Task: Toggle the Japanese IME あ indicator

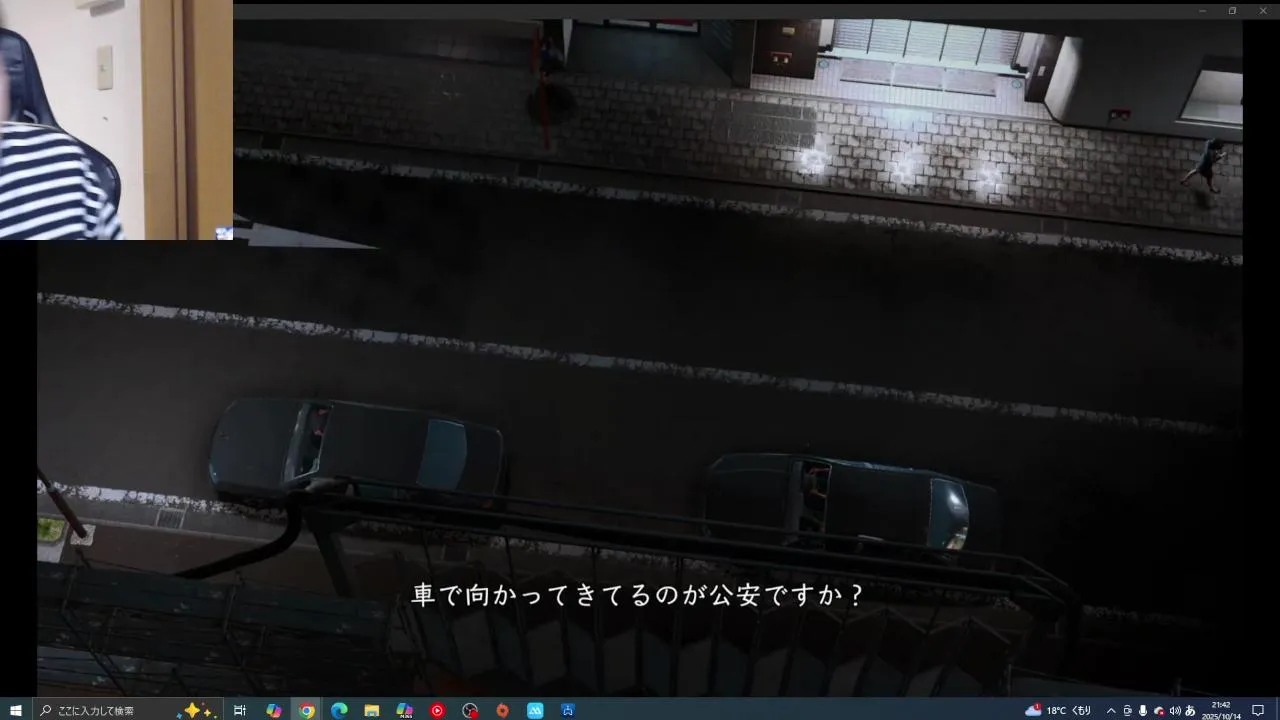Action: tap(1190, 710)
